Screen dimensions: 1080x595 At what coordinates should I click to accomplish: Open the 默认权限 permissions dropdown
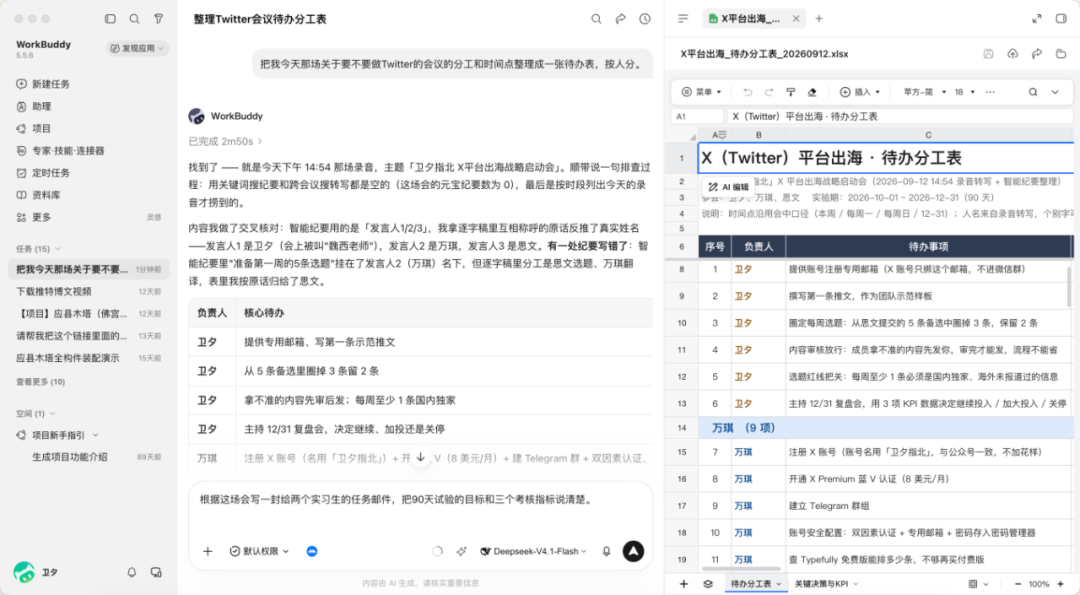(260, 551)
